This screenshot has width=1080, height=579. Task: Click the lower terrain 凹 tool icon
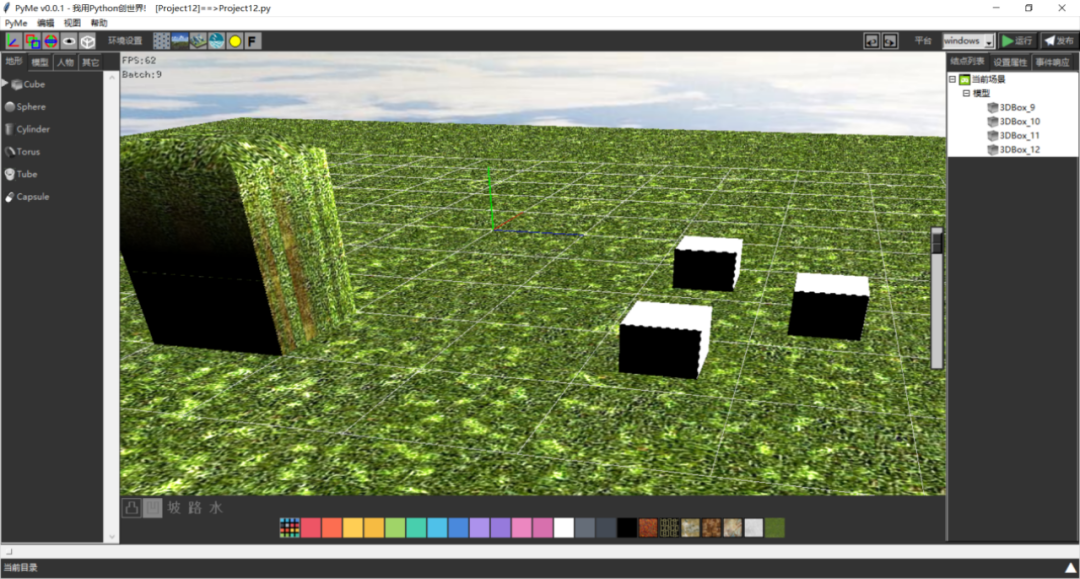(152, 508)
